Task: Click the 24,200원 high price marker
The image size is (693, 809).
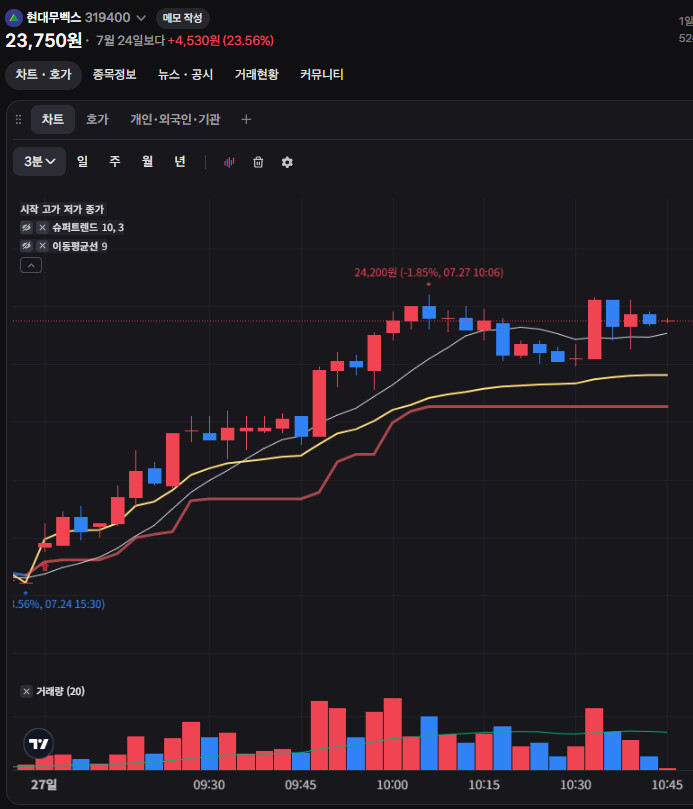Action: coord(428,272)
